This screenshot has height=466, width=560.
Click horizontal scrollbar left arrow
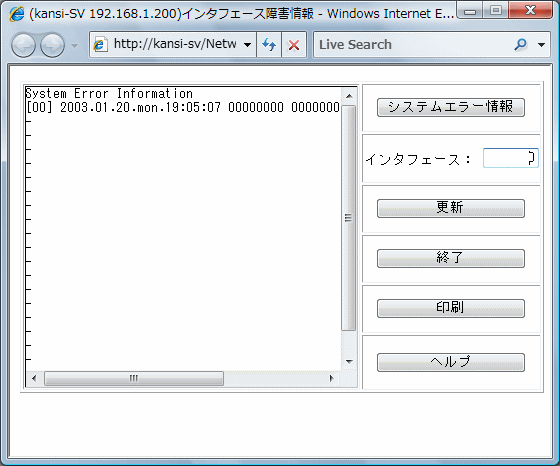pyautogui.click(x=34, y=378)
